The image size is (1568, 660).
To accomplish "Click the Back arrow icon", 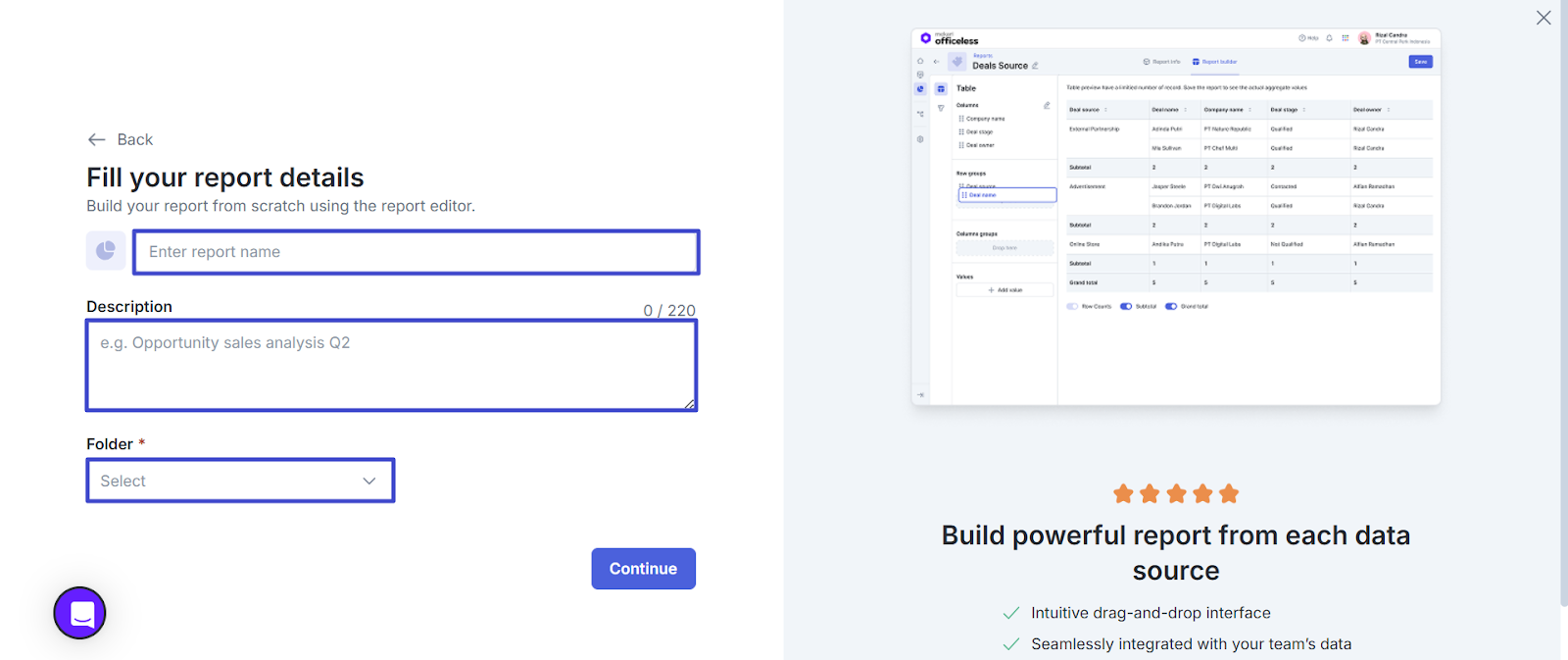I will click(x=96, y=139).
